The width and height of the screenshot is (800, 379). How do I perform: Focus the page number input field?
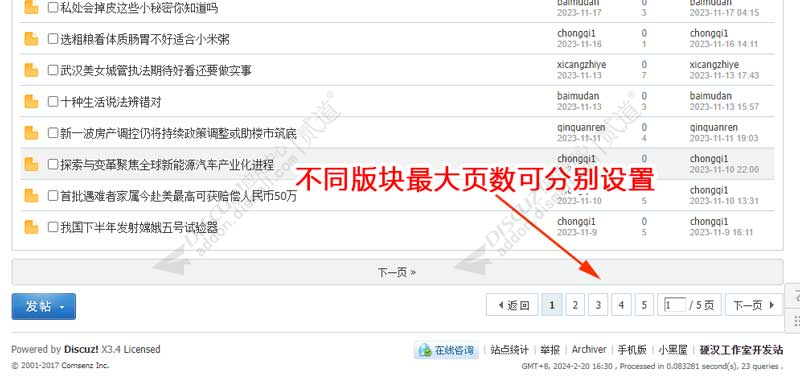(674, 305)
